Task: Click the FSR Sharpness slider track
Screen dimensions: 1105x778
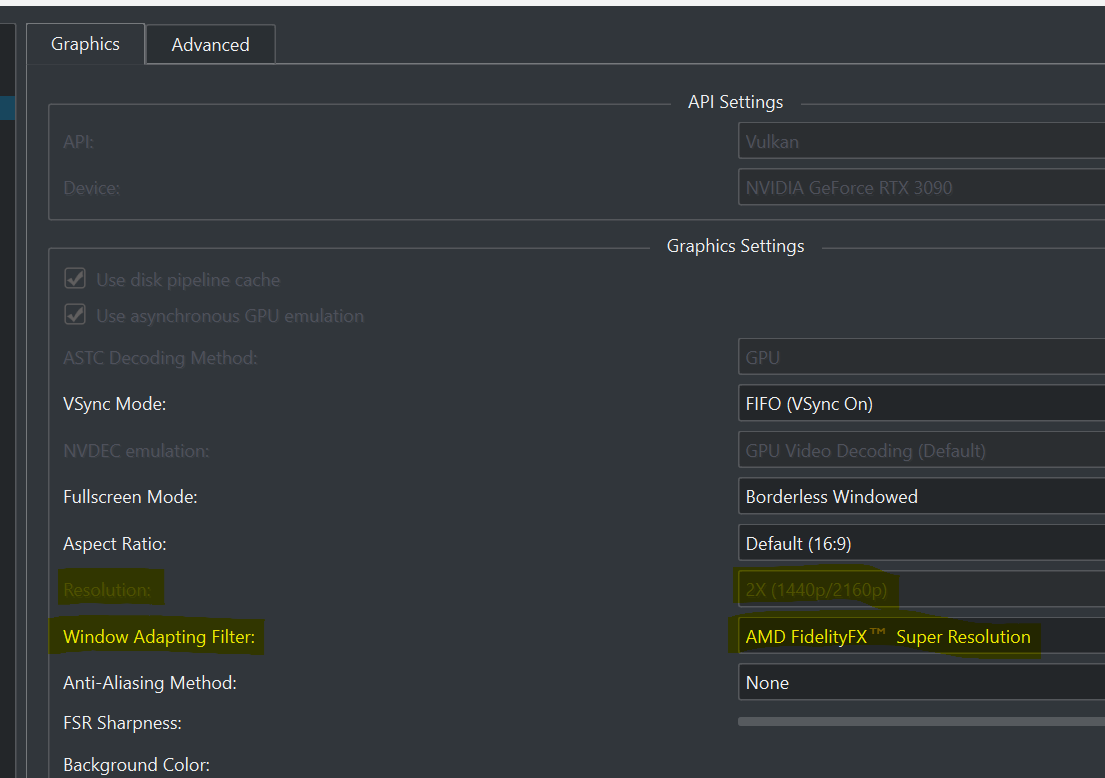Action: (x=920, y=721)
